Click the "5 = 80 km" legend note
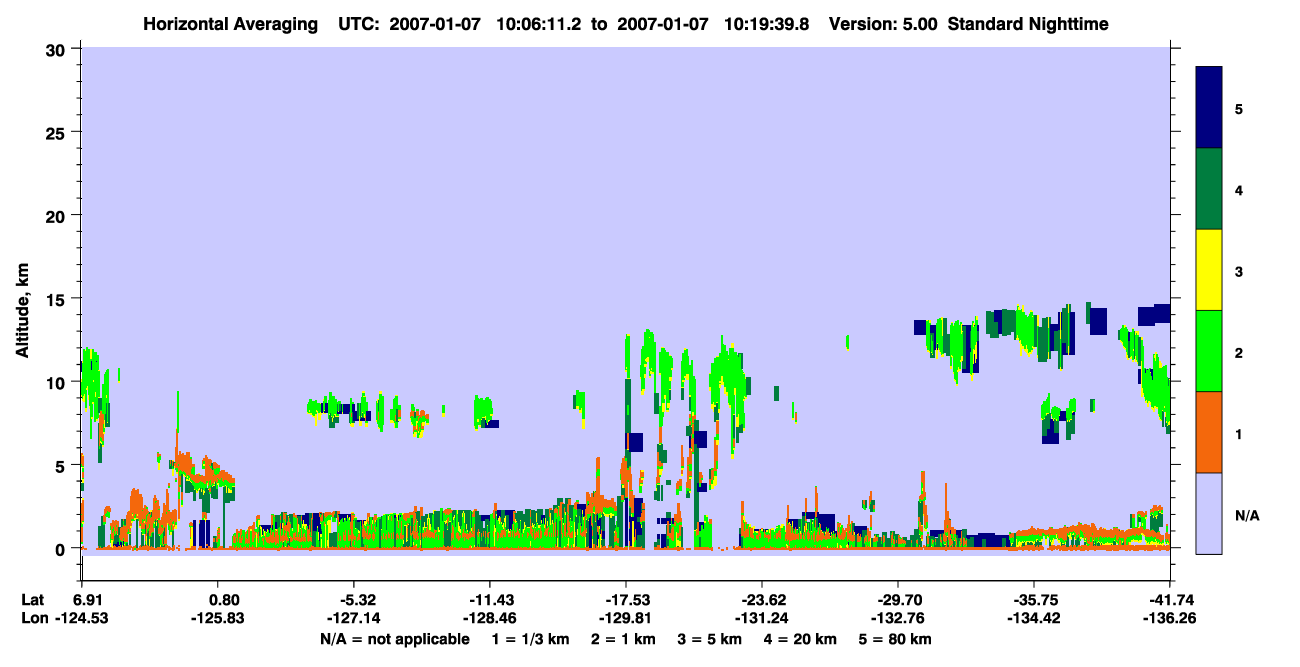Image resolution: width=1300 pixels, height=667 pixels. click(897, 639)
